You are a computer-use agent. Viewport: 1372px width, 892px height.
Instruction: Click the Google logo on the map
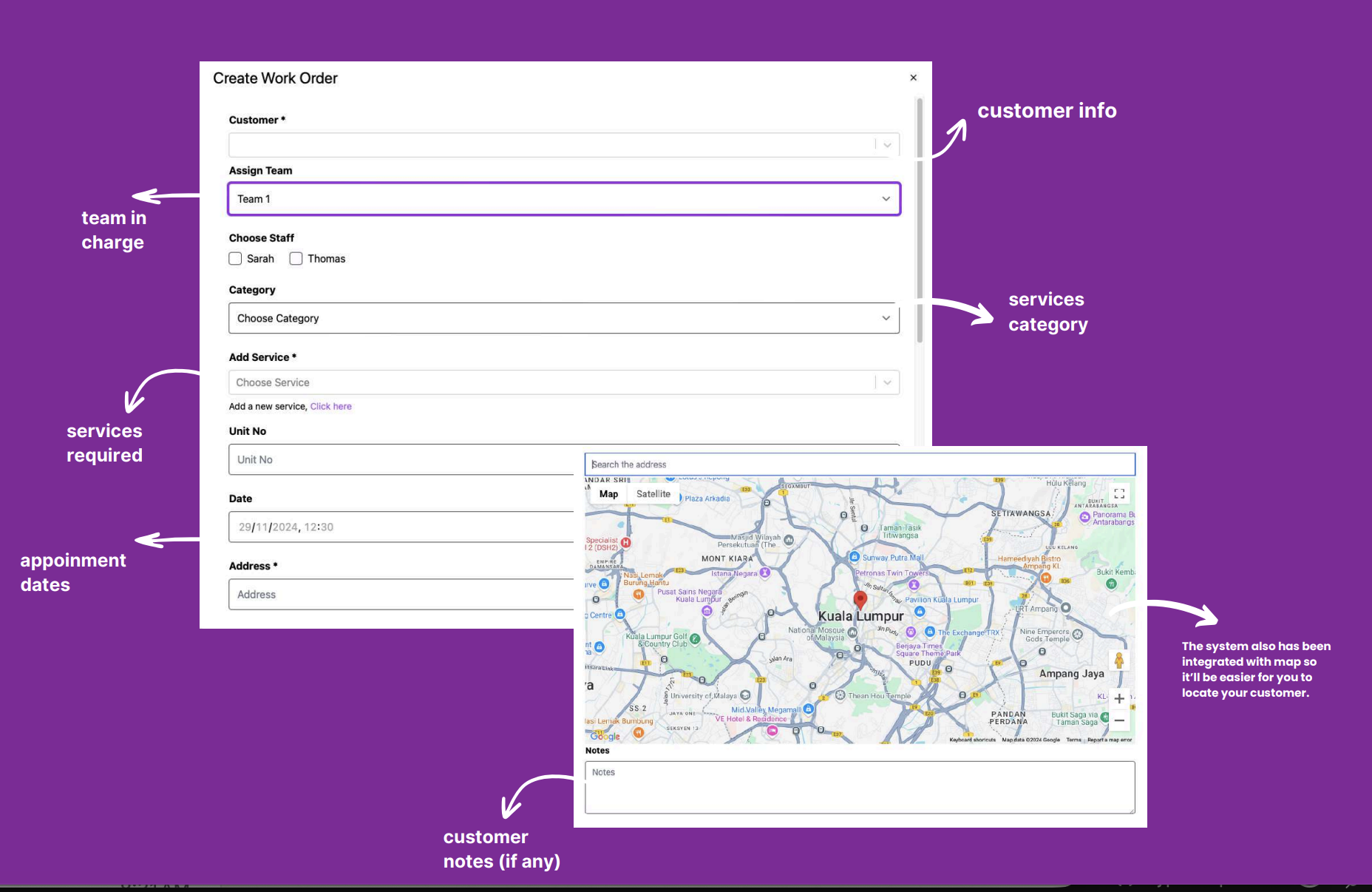(x=605, y=736)
